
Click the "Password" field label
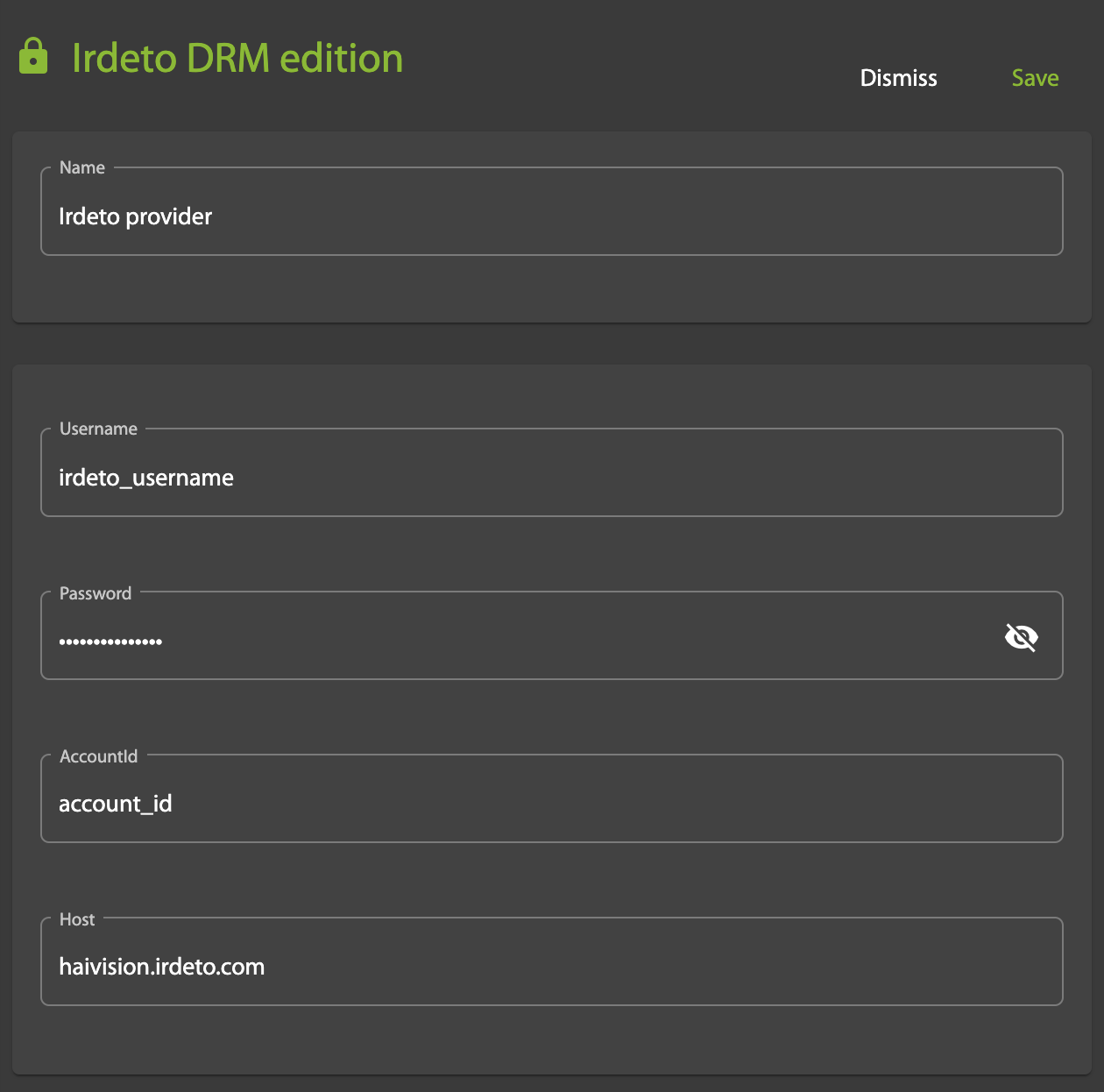96,593
